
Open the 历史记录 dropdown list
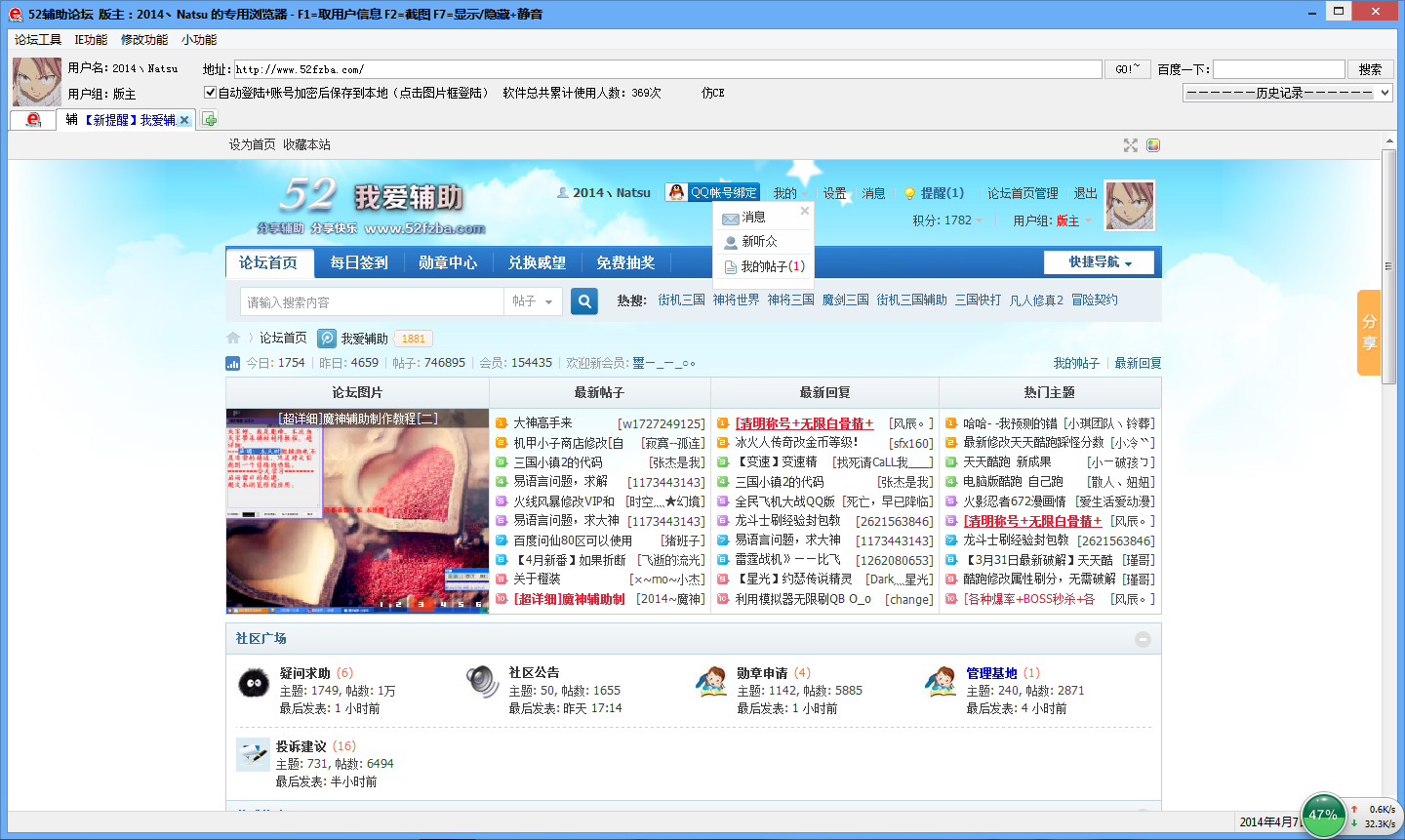(1288, 93)
